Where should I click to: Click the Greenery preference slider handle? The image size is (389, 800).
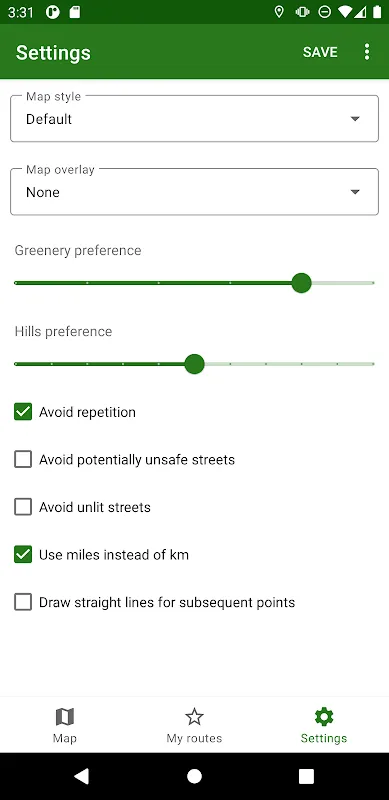tap(301, 283)
